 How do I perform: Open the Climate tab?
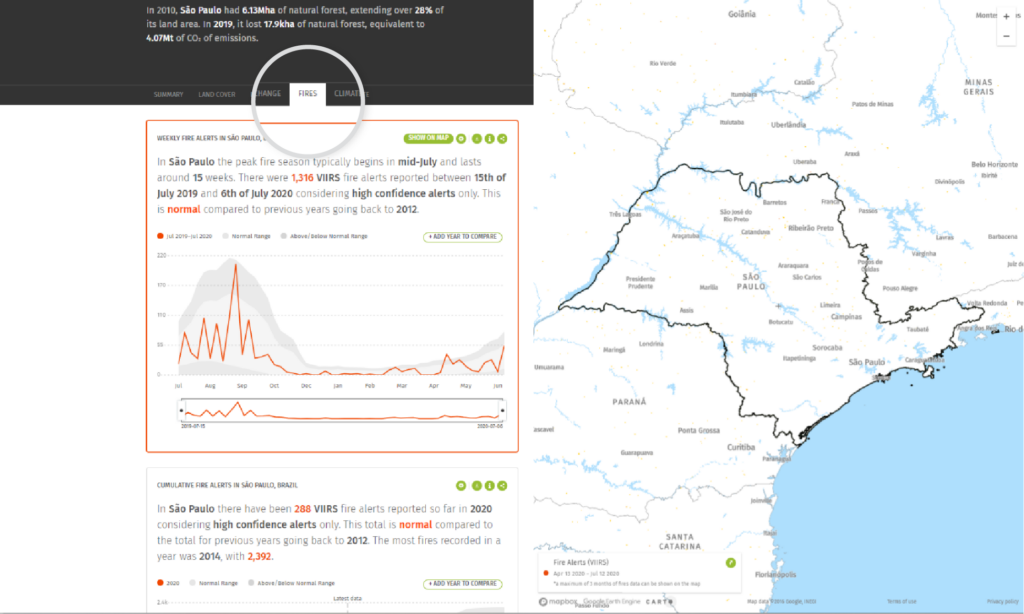351,94
